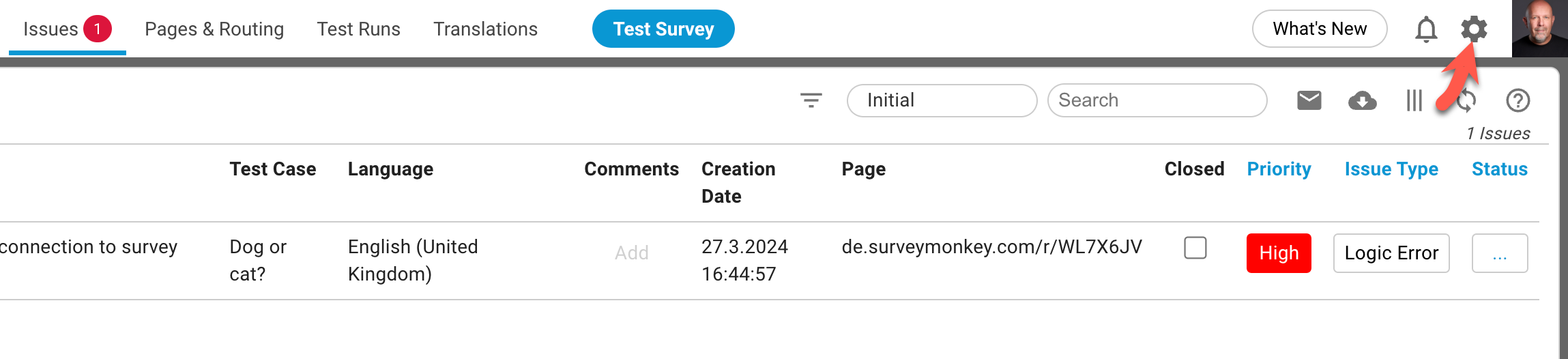
Task: Open the help question mark icon
Action: pyautogui.click(x=1518, y=100)
